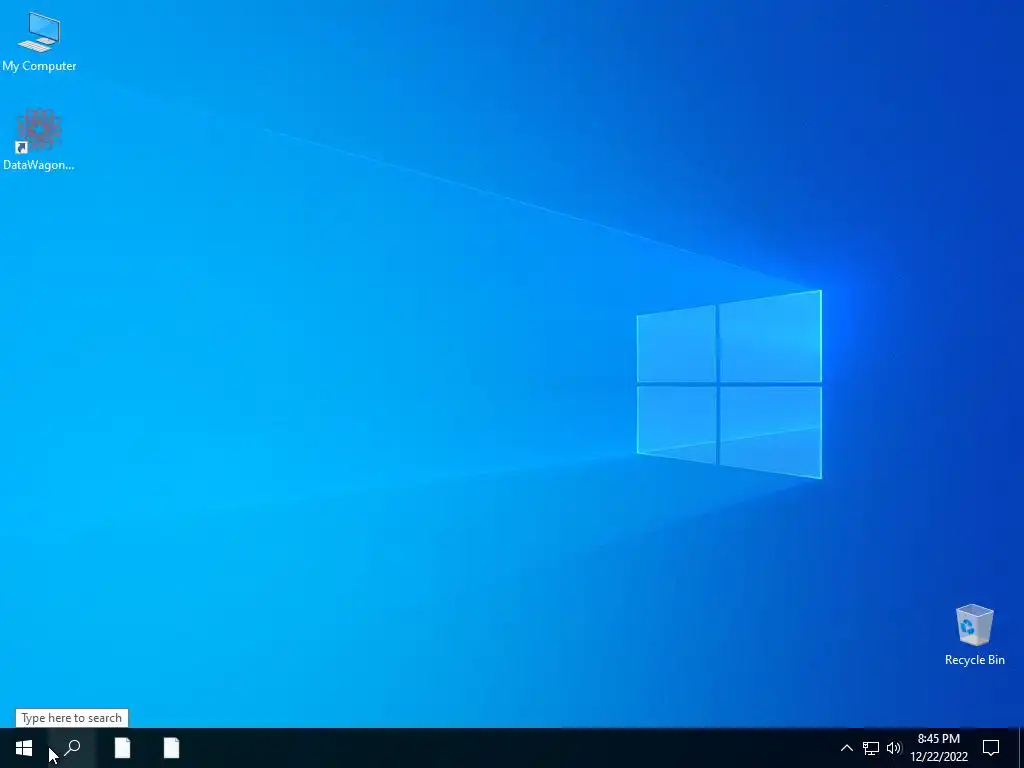Open the volume speaker tray icon
The height and width of the screenshot is (768, 1024).
click(894, 748)
